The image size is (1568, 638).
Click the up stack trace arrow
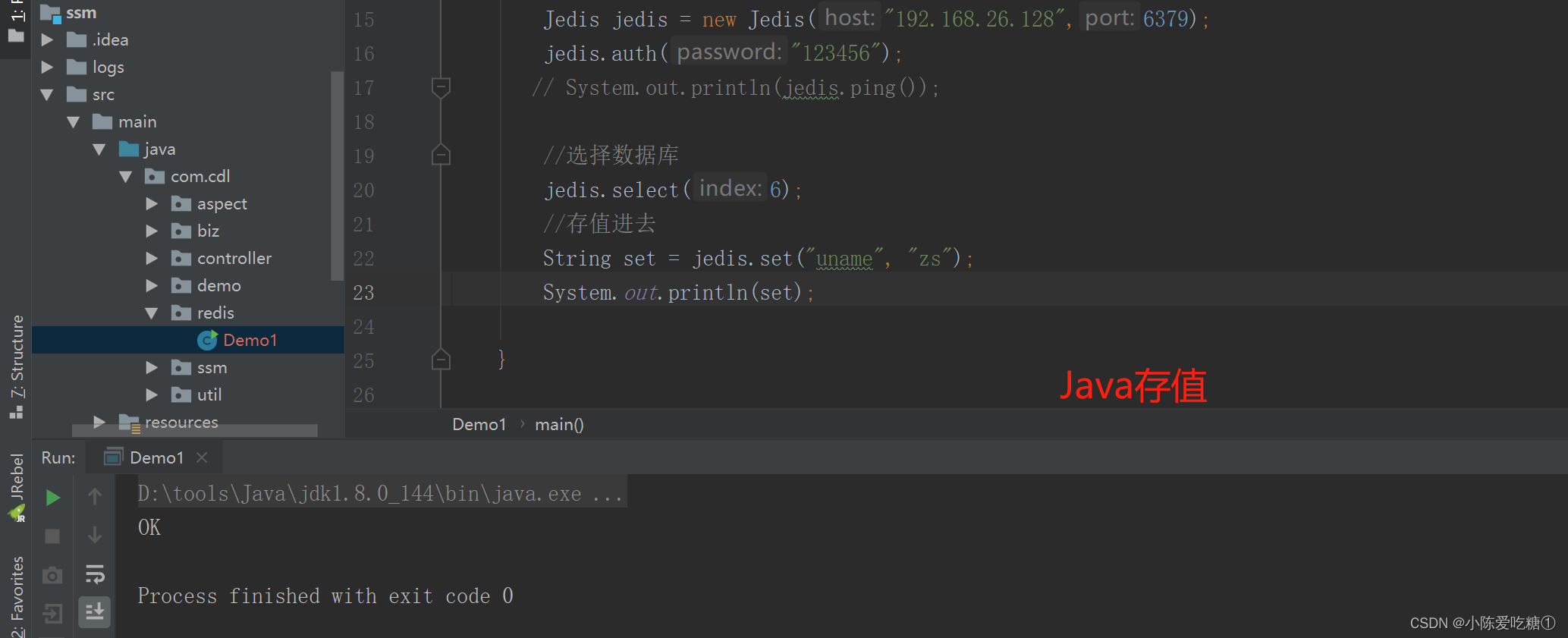point(95,497)
